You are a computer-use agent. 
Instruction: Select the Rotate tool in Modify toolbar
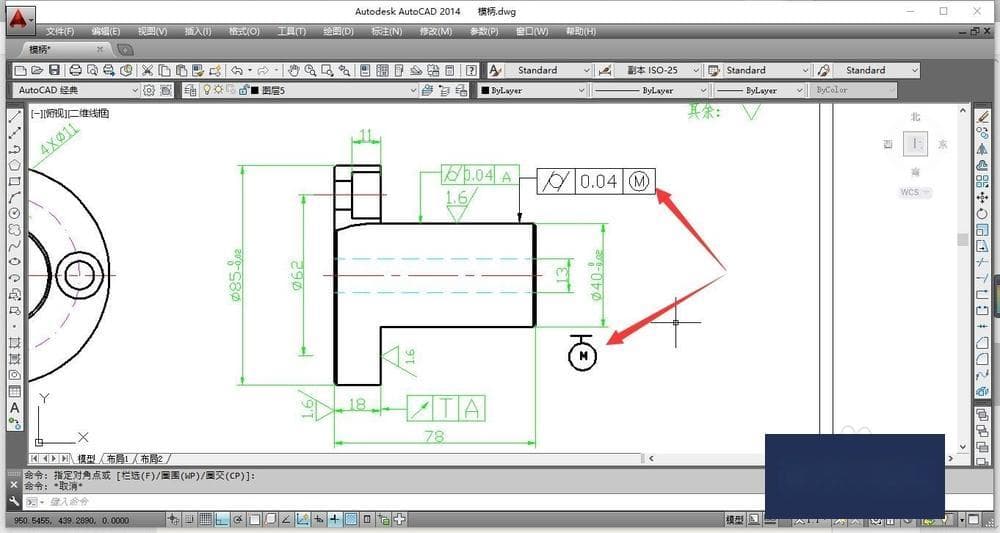tap(982, 214)
